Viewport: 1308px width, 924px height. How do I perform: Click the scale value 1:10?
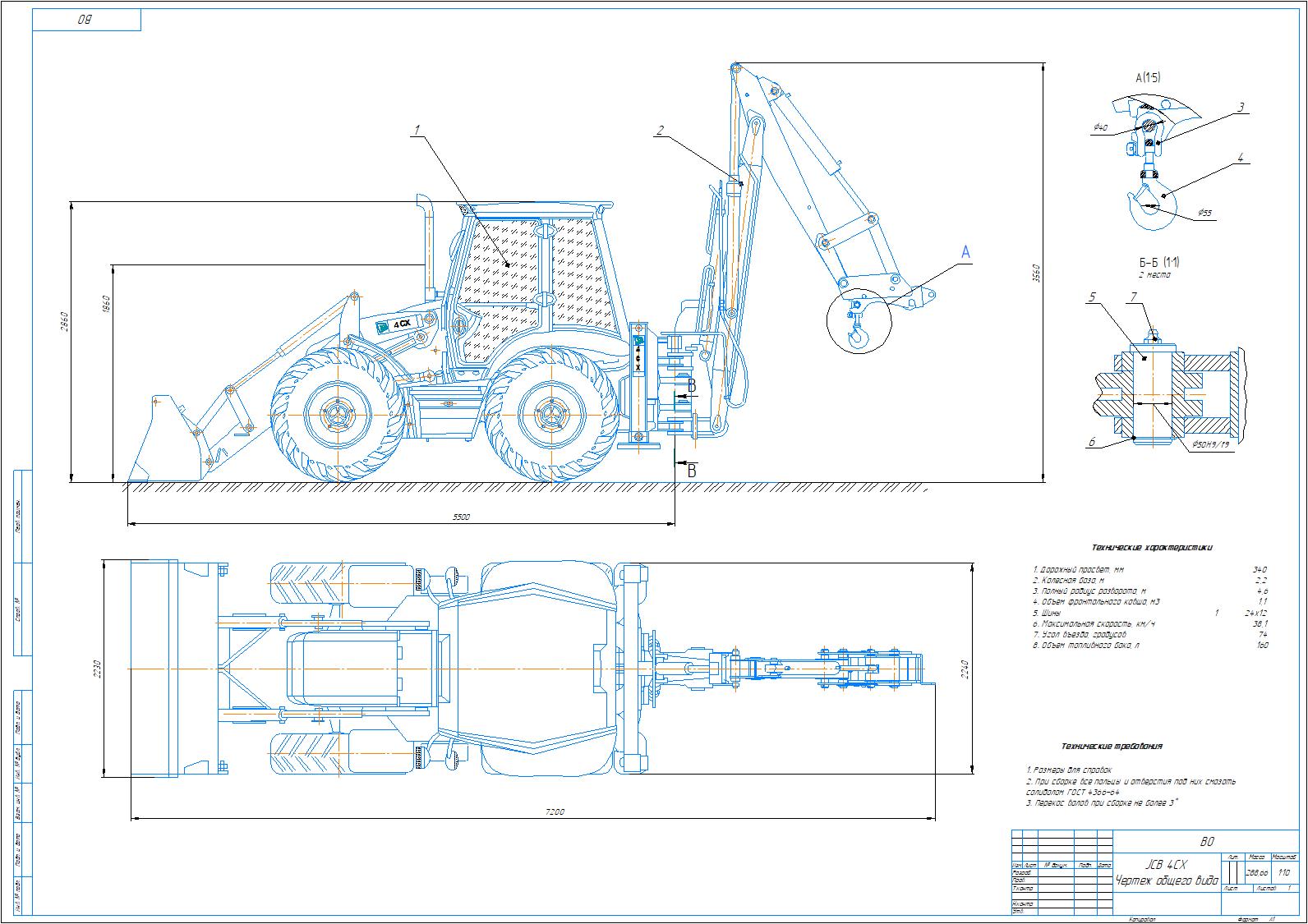1284,873
